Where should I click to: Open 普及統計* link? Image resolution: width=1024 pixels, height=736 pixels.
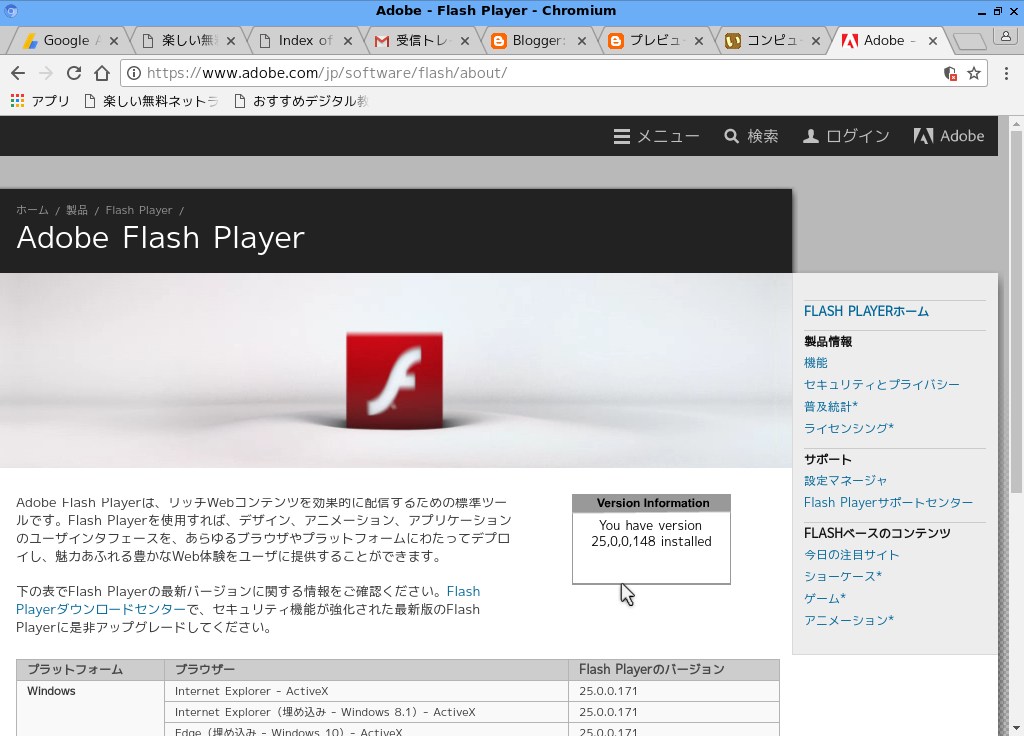tap(831, 406)
